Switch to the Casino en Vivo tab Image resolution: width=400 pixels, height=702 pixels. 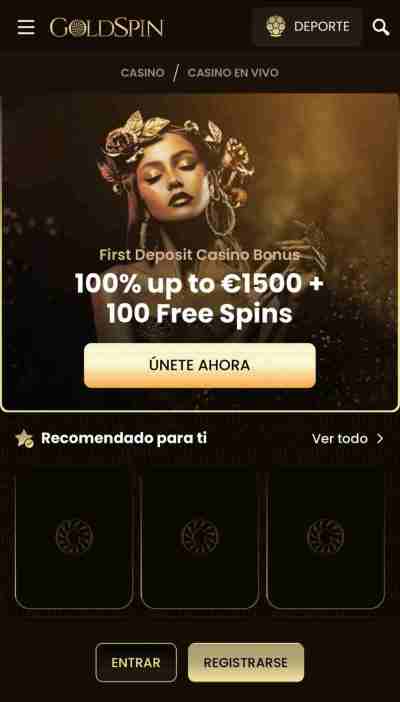[233, 73]
